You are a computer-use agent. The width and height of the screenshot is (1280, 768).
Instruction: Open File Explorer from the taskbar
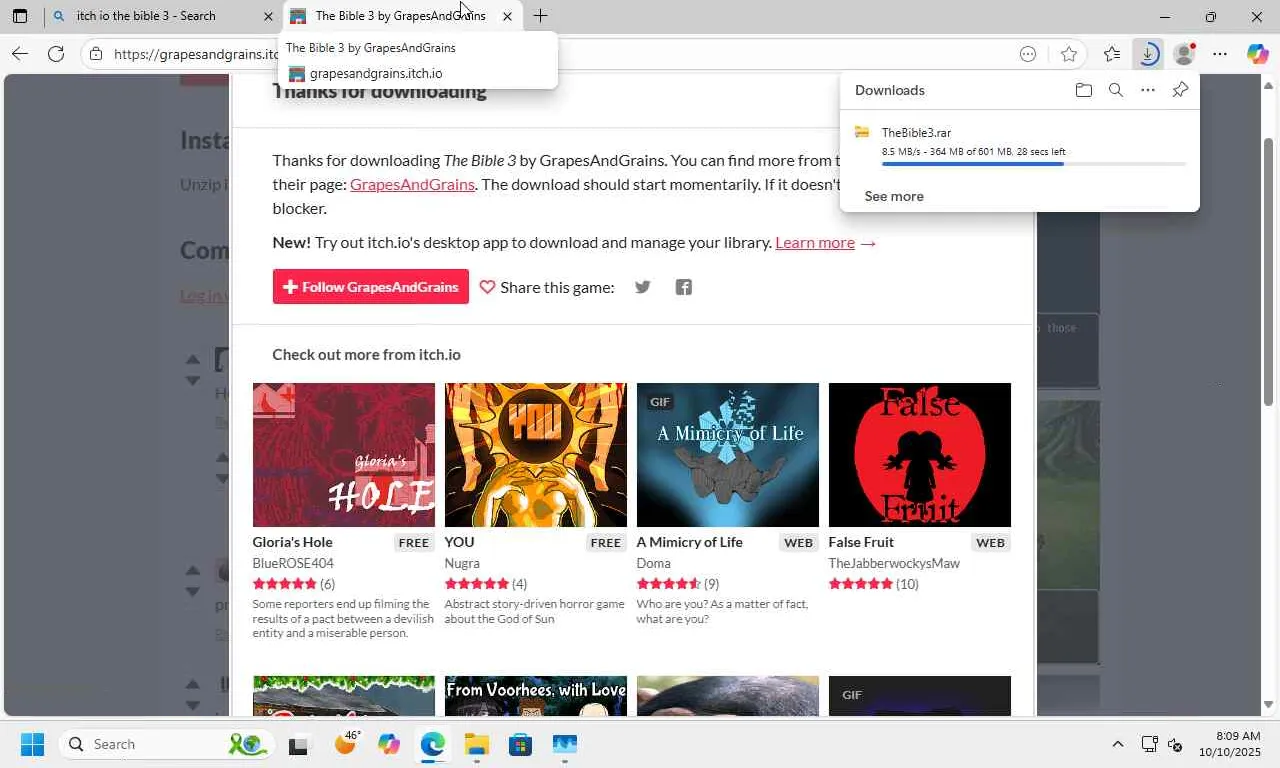pyautogui.click(x=476, y=745)
